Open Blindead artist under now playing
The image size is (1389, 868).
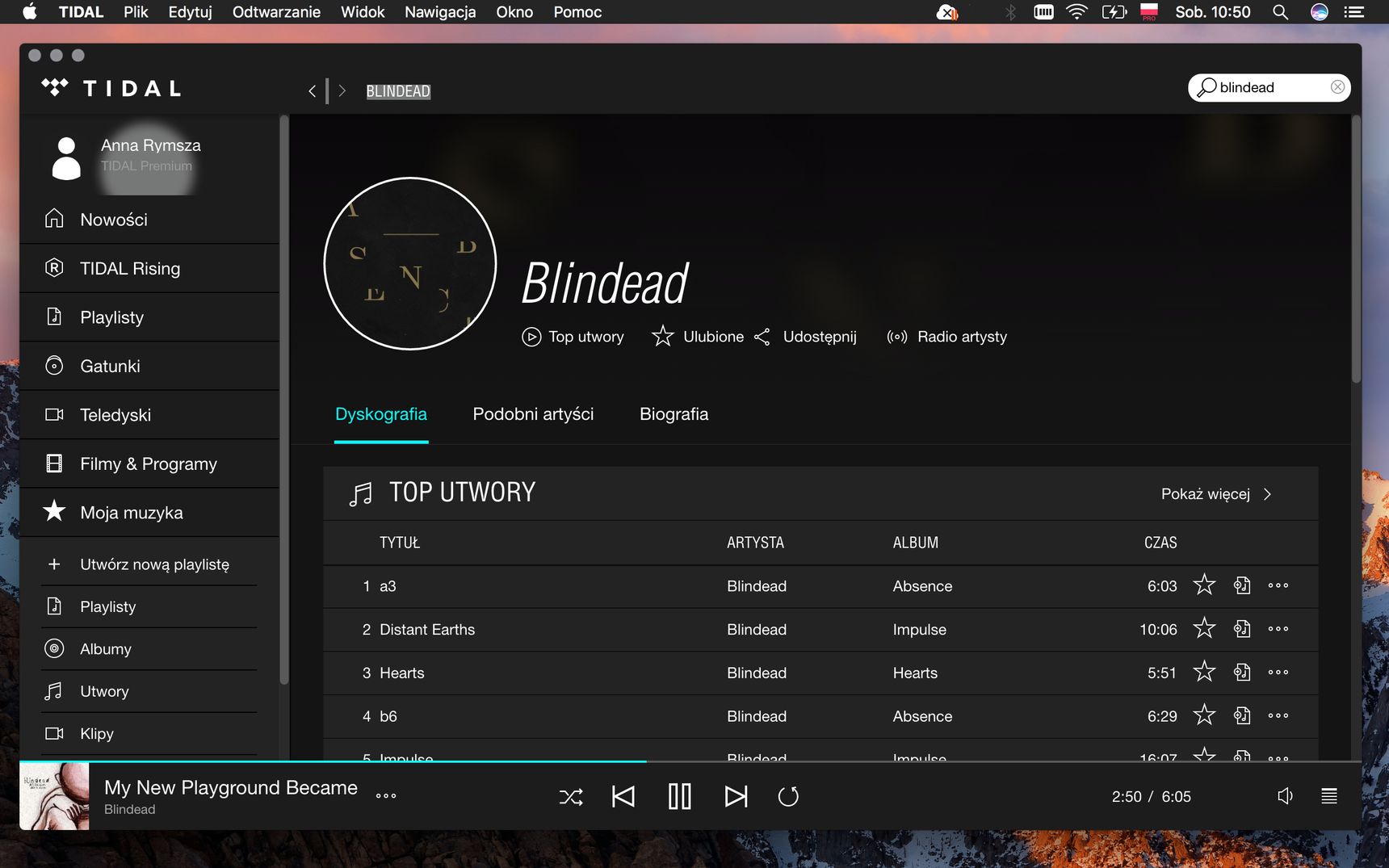coord(129,810)
